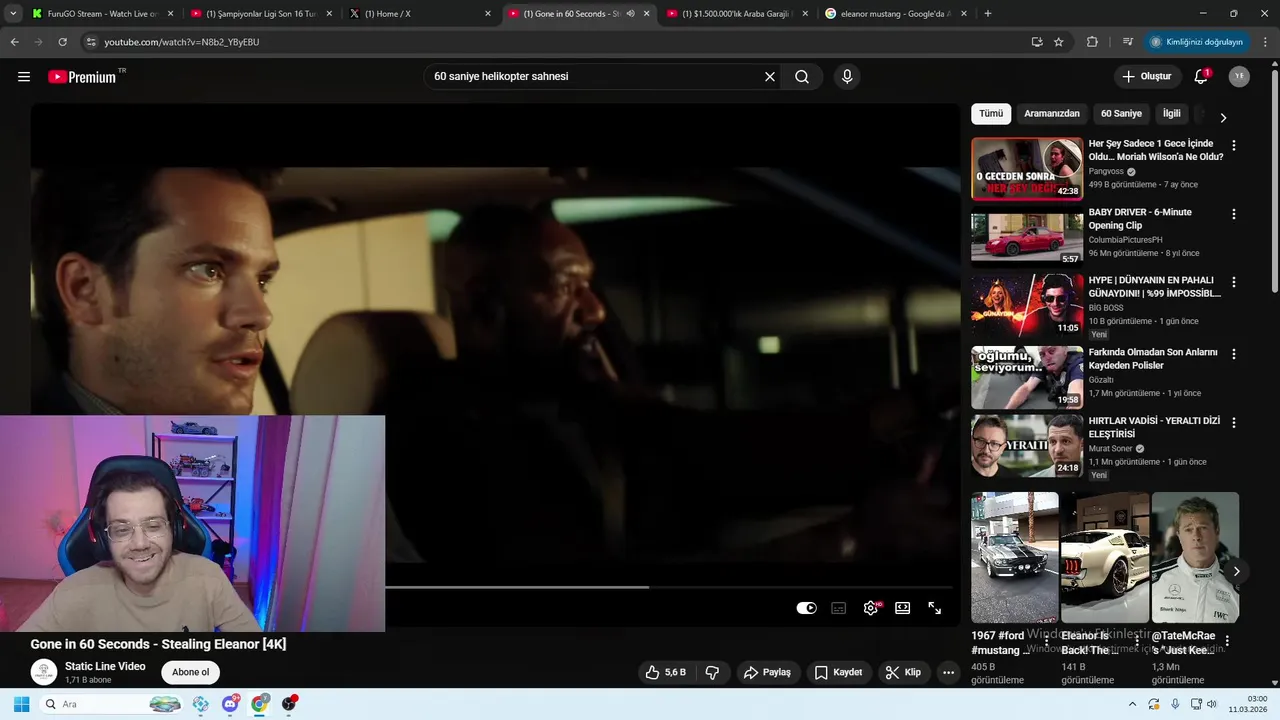Go to YouTube Premium home logo

pyautogui.click(x=82, y=77)
